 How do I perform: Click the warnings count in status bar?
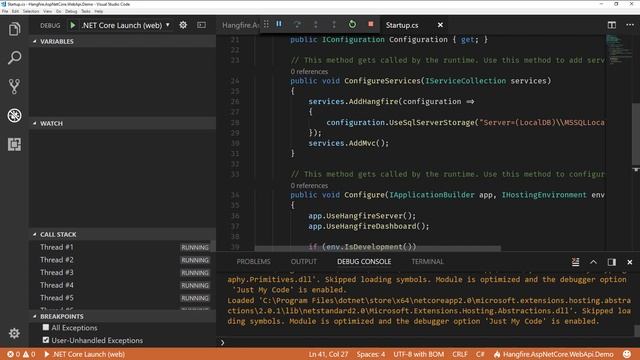pyautogui.click(x=29, y=354)
